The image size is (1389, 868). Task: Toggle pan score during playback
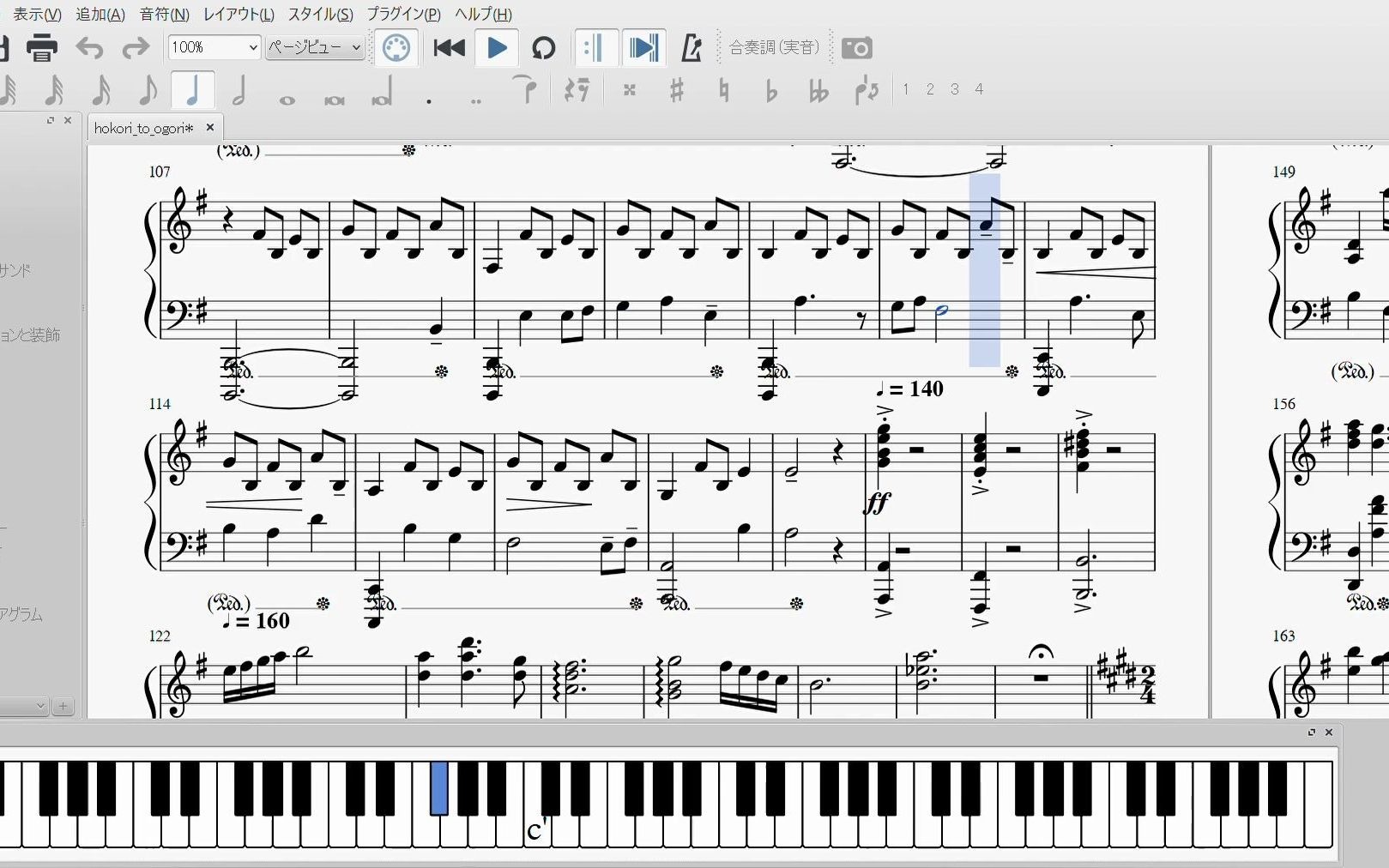point(643,48)
